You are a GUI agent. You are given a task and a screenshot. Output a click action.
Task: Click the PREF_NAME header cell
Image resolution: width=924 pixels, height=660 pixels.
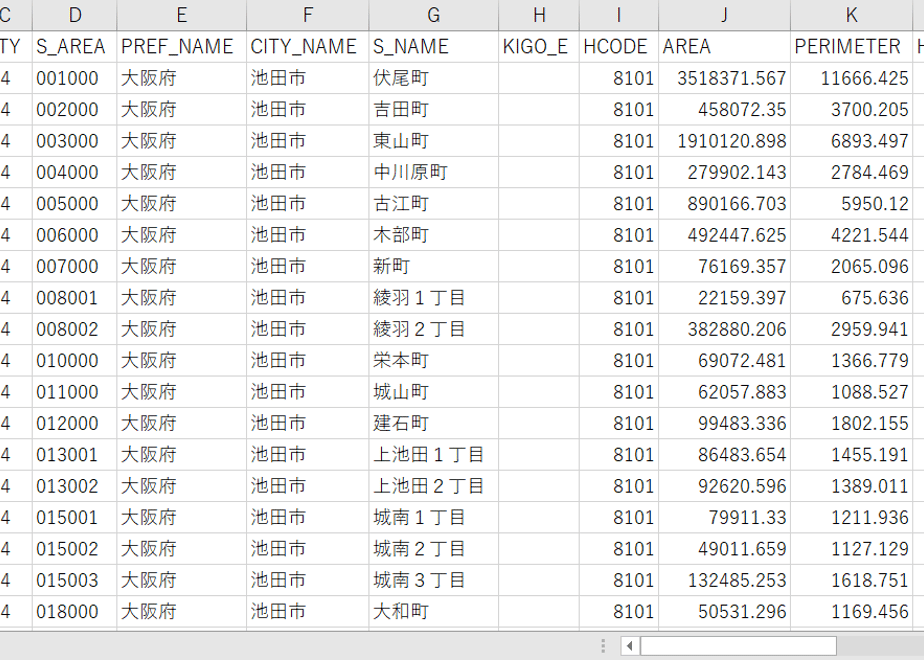point(182,47)
